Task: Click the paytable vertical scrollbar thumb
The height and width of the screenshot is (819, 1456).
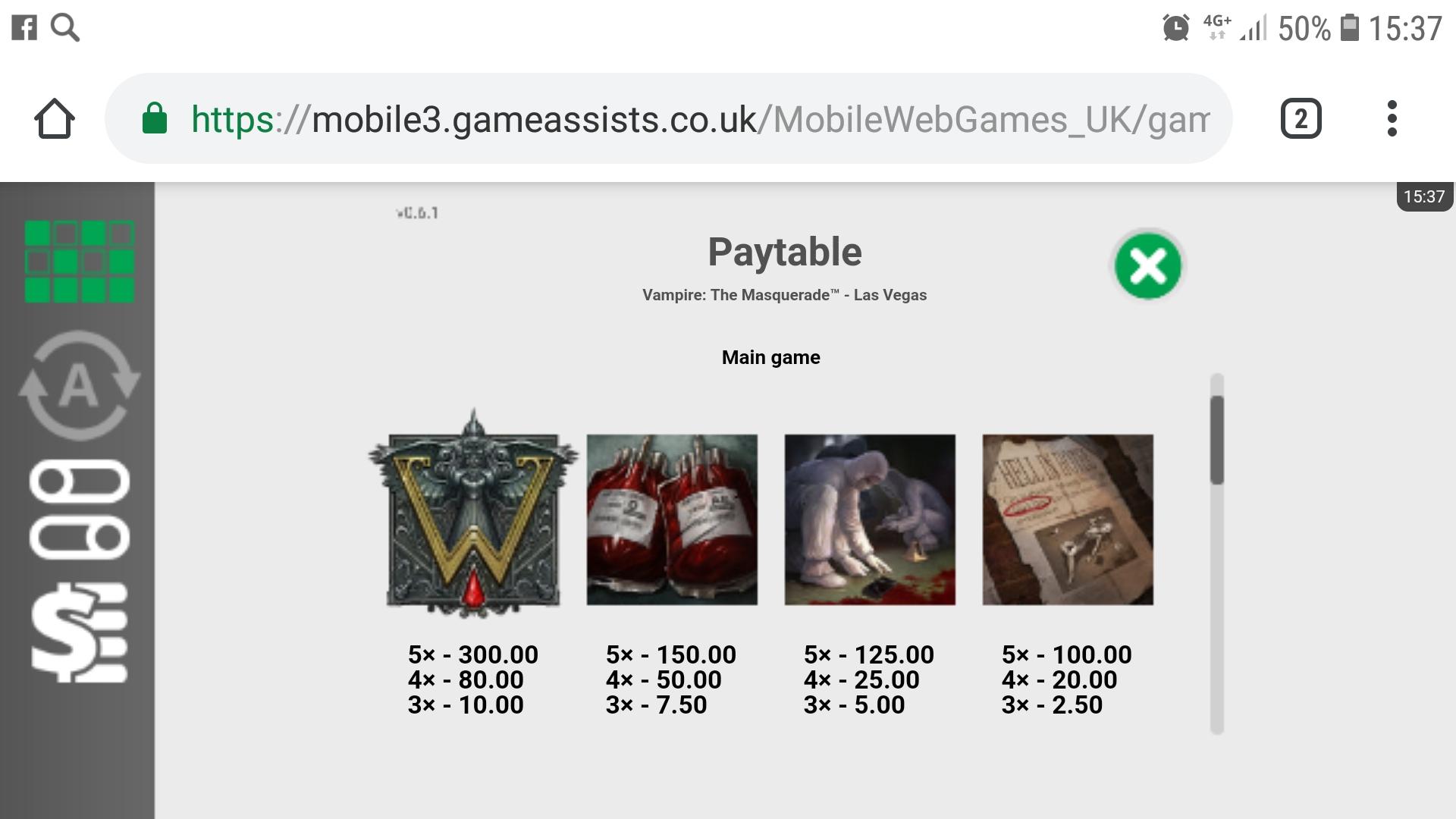Action: [x=1216, y=440]
